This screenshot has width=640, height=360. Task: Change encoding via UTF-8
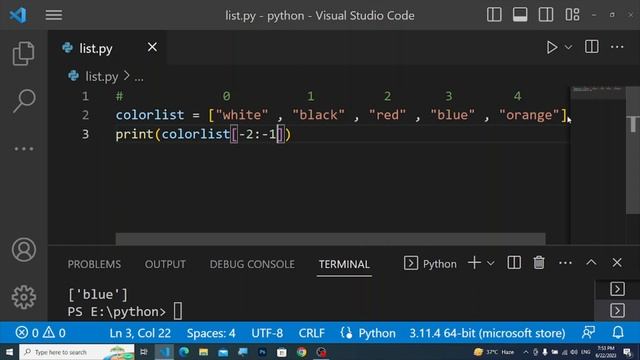tap(267, 333)
